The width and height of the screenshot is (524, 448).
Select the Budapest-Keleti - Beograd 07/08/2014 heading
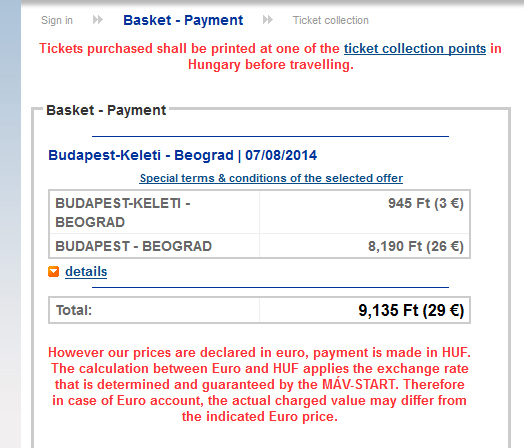coord(182,155)
